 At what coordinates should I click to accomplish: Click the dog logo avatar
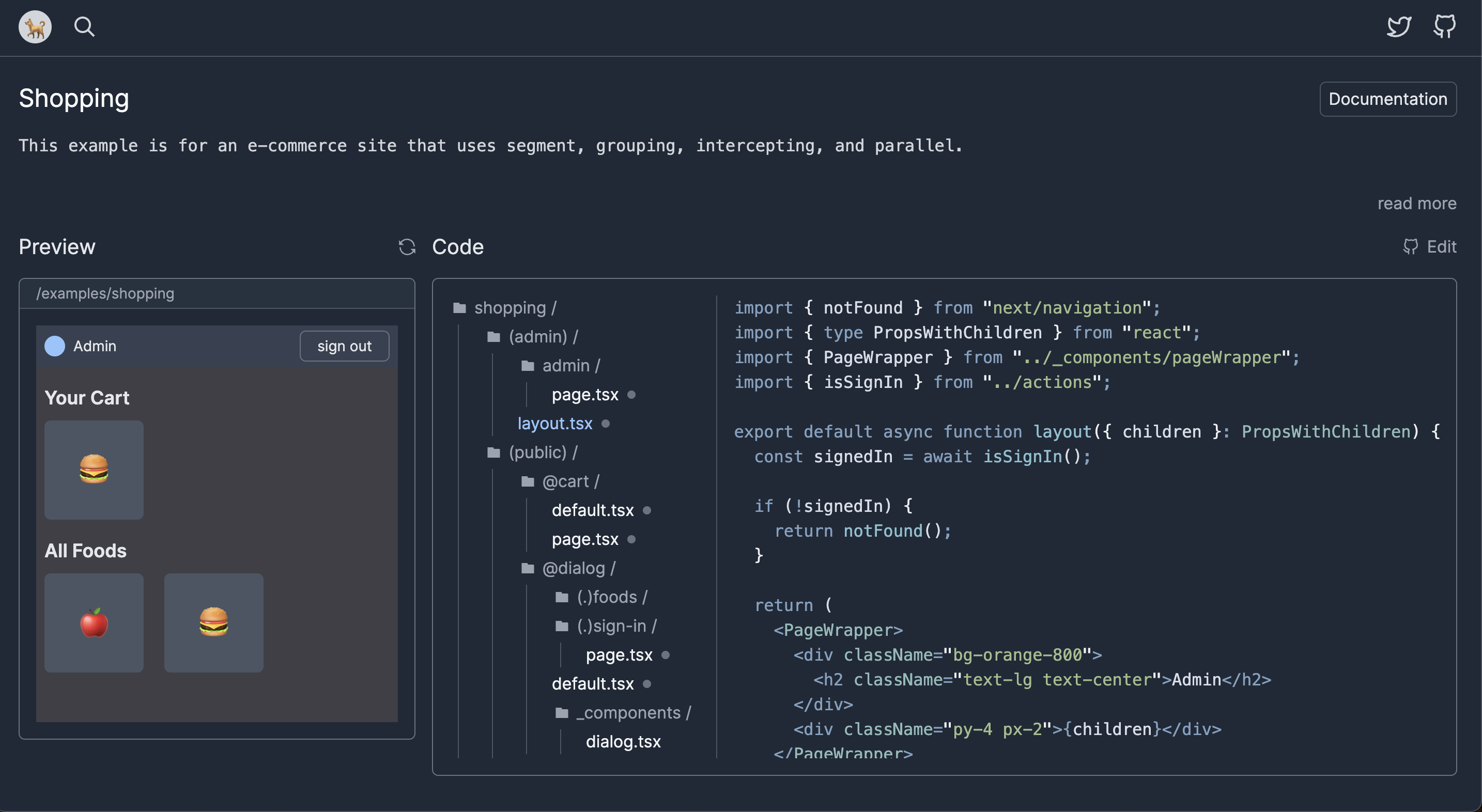click(x=35, y=27)
